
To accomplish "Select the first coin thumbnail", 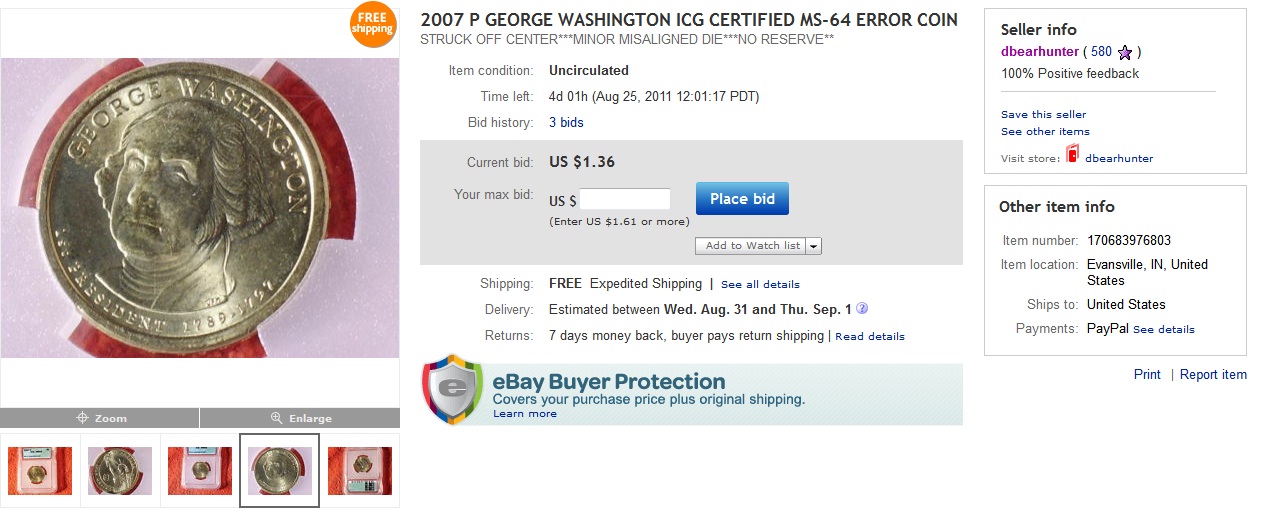I will pyautogui.click(x=40, y=471).
